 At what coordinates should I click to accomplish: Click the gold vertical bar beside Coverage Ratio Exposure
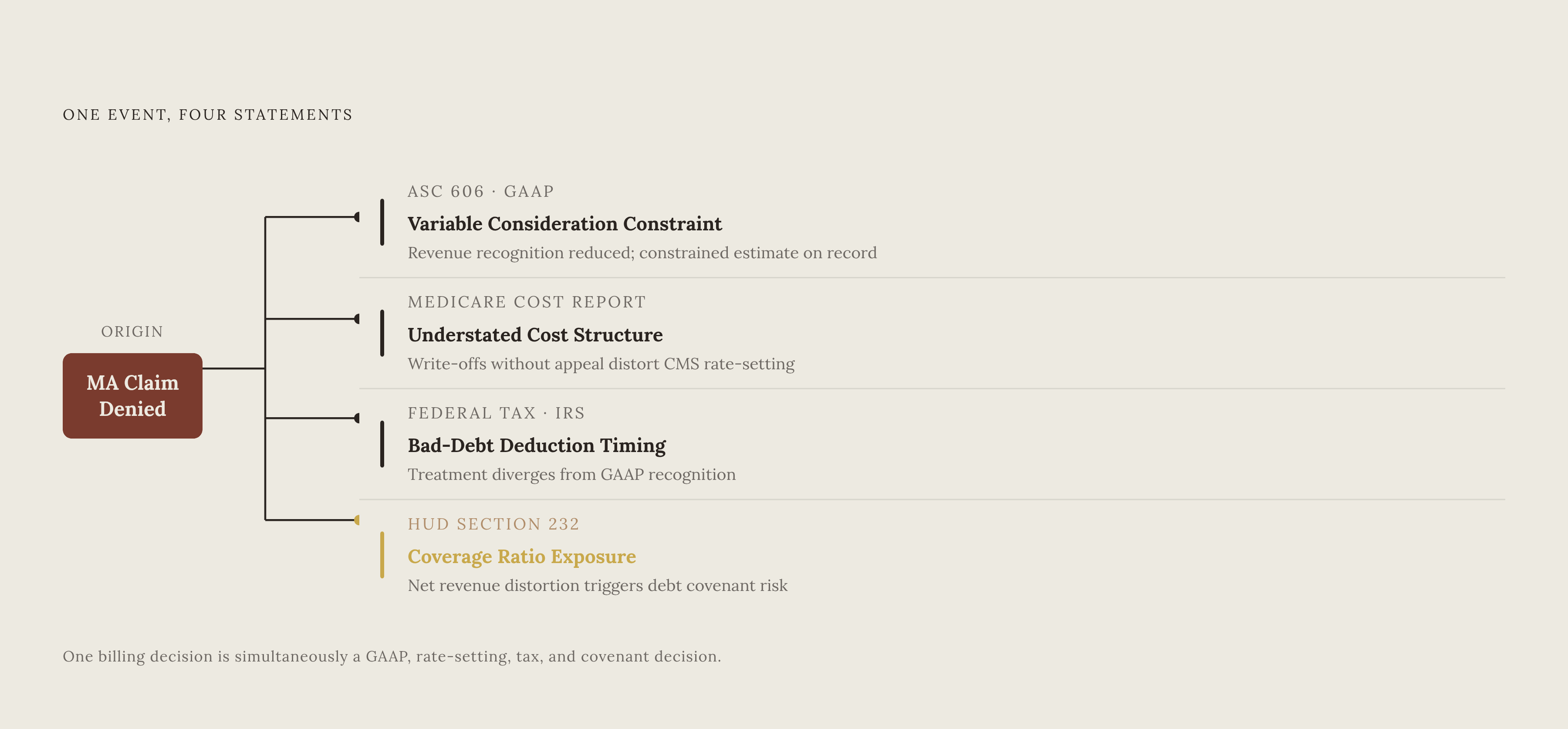(382, 555)
